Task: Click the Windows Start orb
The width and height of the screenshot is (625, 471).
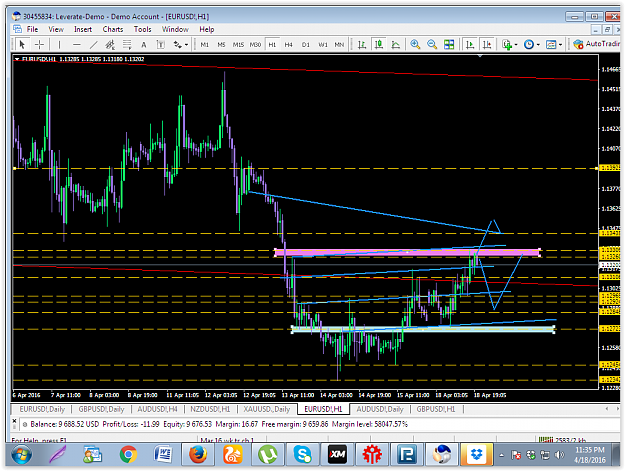Action: point(22,455)
